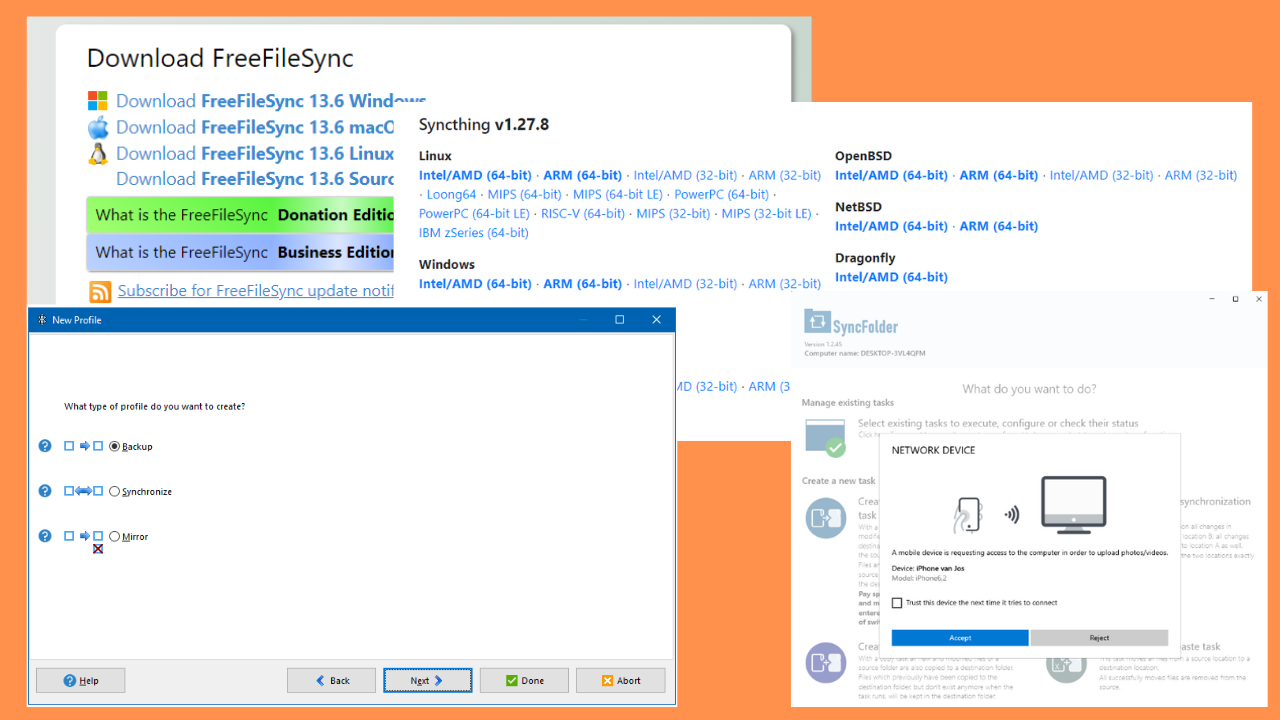Image resolution: width=1280 pixels, height=720 pixels.
Task: Open Download FreeFileSync 13.6 Linux link
Action: point(255,153)
